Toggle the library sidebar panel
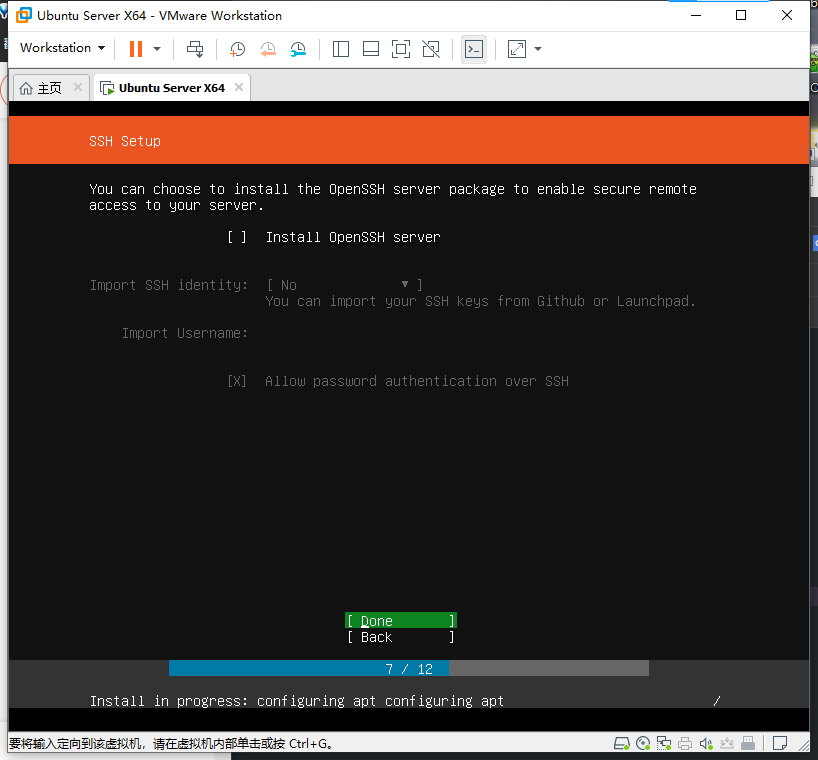Screen dimensions: 818x760 pos(341,49)
